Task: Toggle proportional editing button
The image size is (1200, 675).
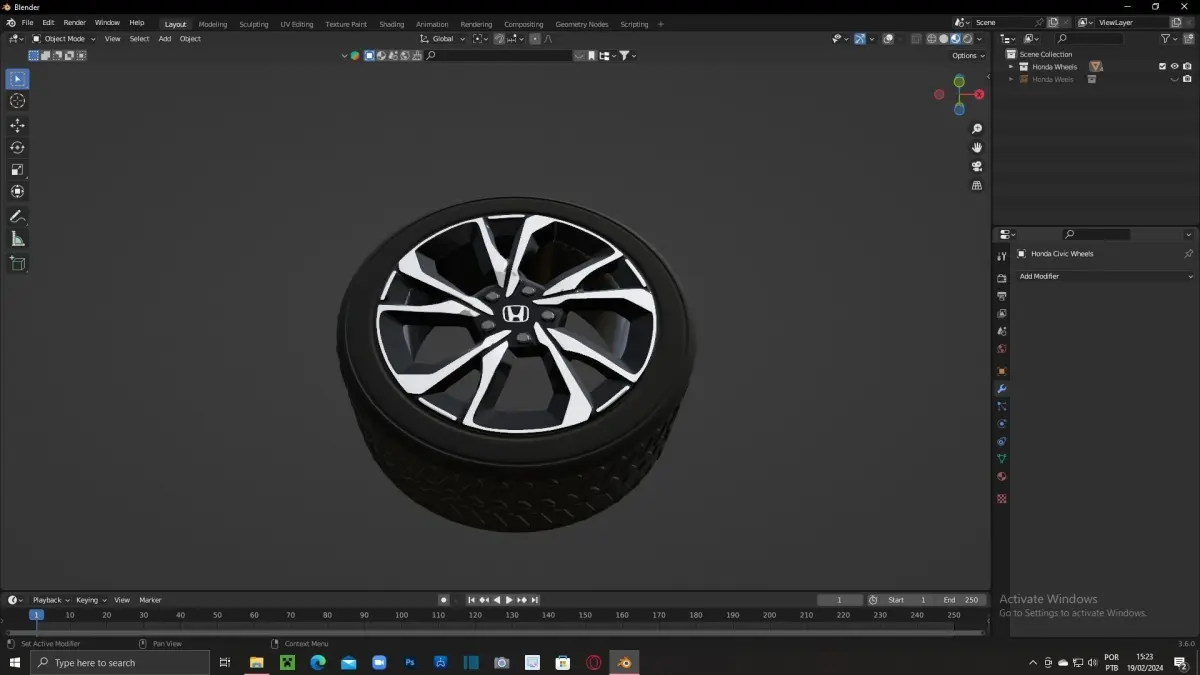Action: 534,39
